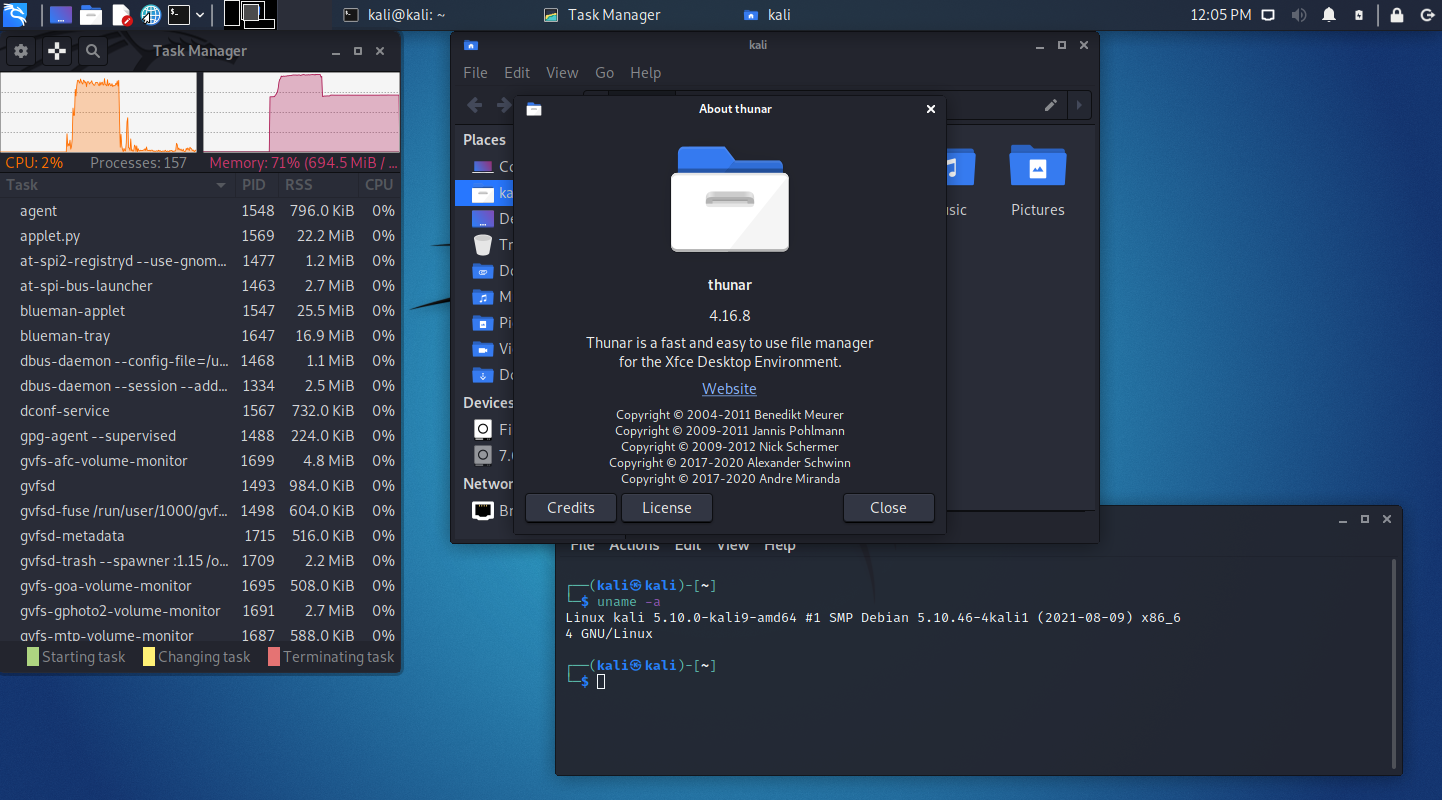
Task: Open the File menu in Thunar
Action: click(x=475, y=73)
